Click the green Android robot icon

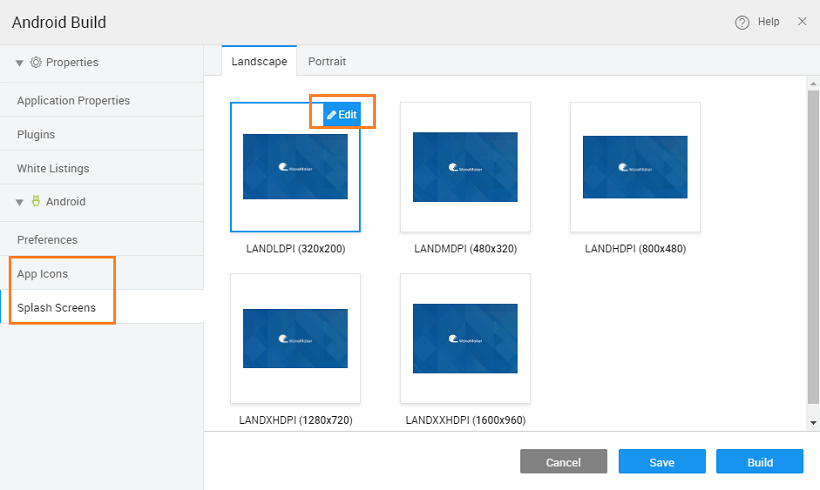36,201
